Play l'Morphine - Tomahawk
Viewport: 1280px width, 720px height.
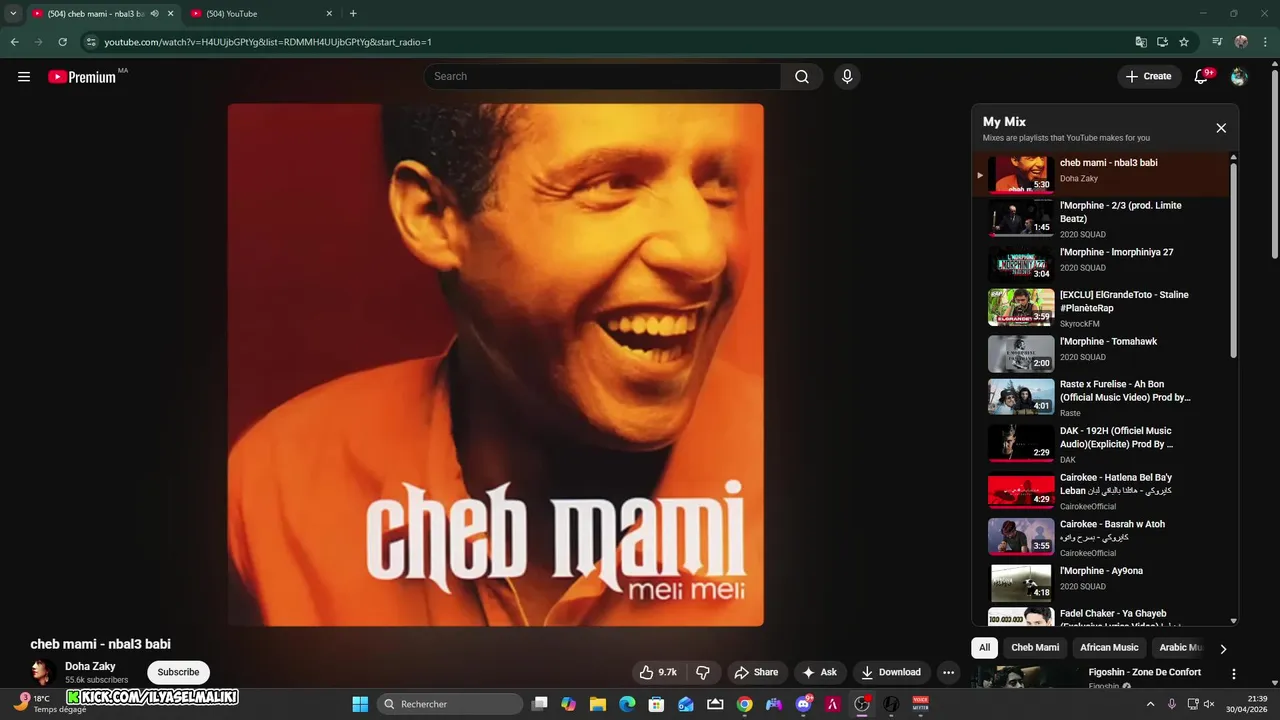pos(1100,353)
